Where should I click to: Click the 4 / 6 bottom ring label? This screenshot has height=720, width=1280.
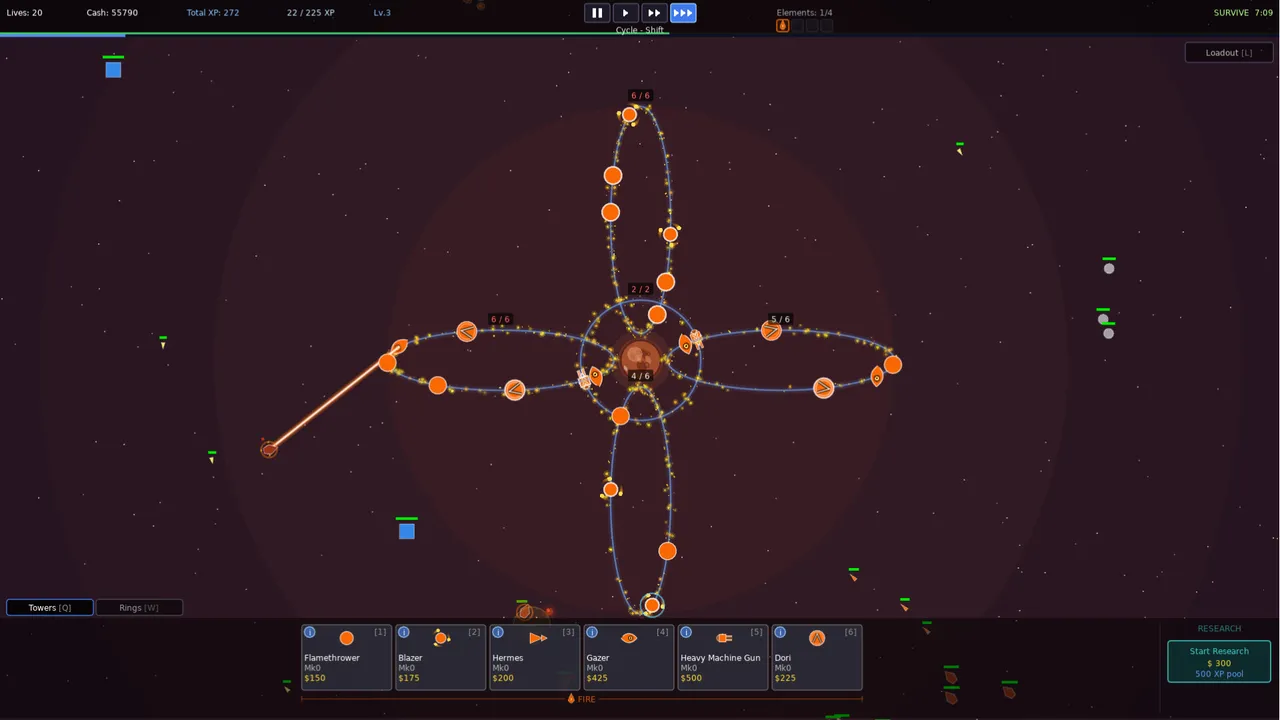tap(640, 376)
